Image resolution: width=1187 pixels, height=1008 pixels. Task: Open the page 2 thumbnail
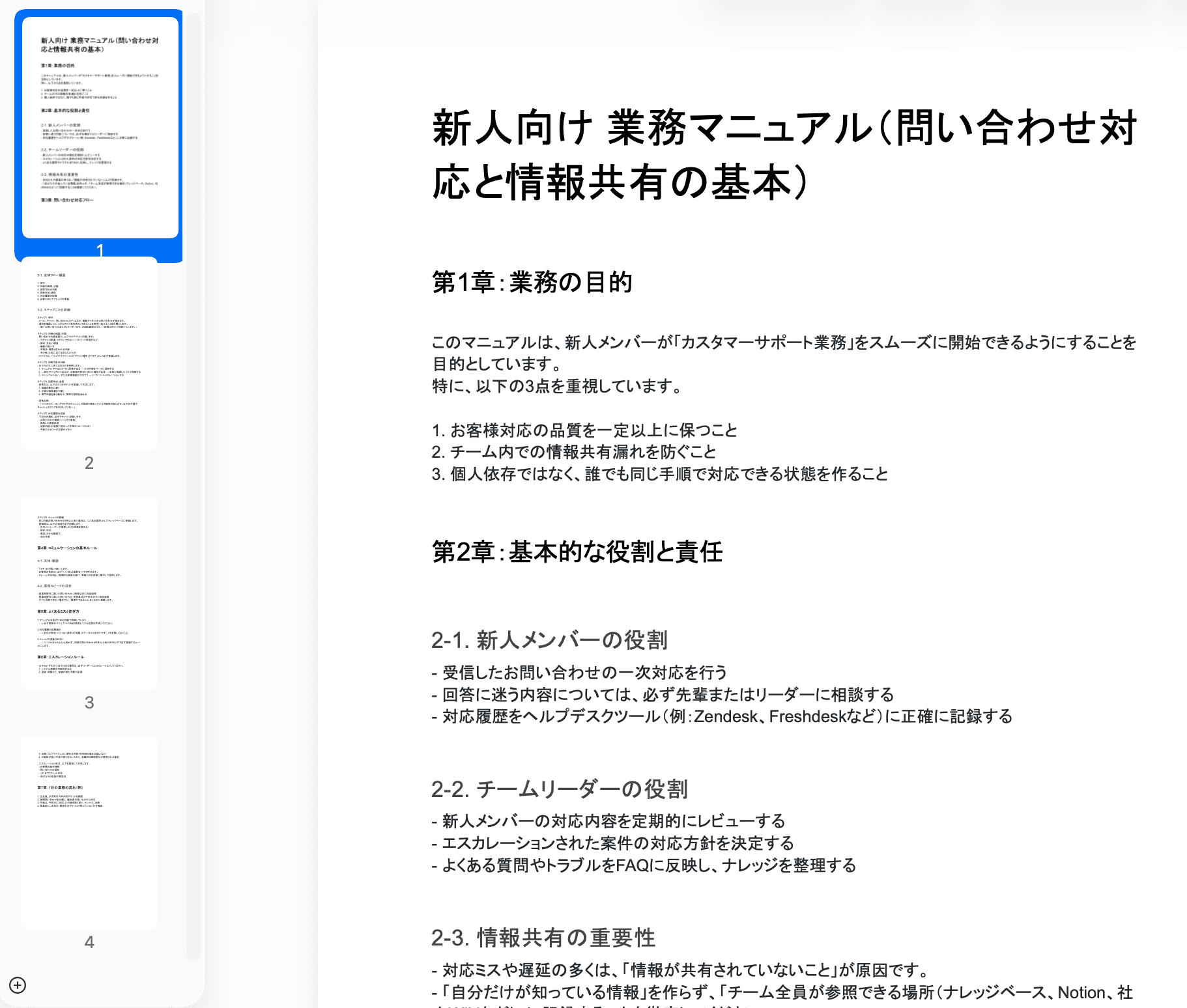tap(89, 354)
